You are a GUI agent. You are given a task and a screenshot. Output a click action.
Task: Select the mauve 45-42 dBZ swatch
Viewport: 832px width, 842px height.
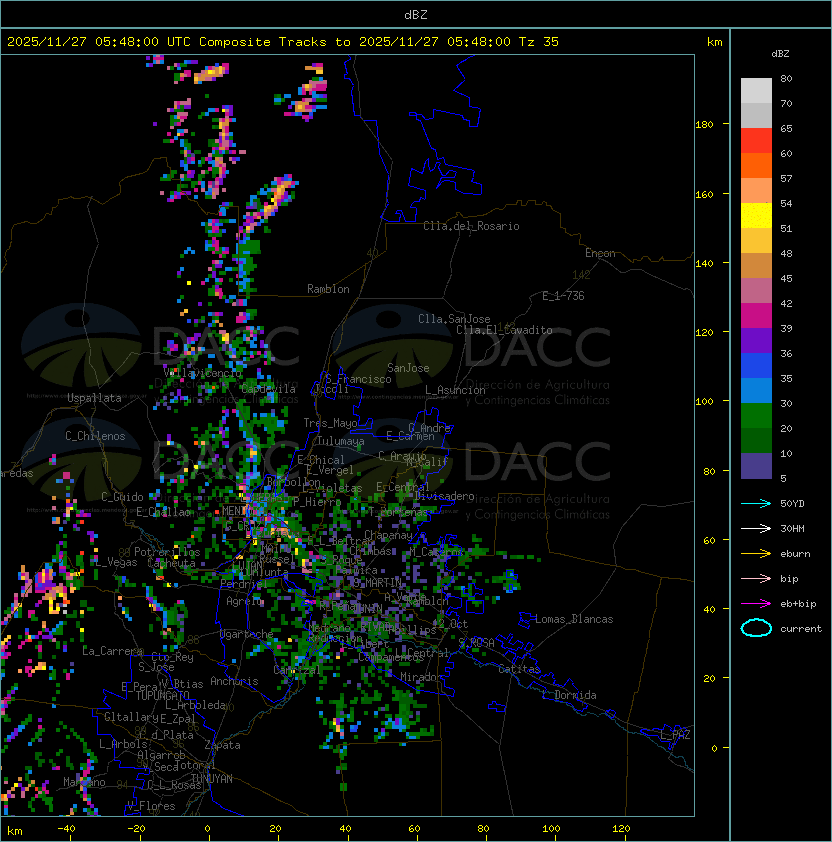pos(756,291)
